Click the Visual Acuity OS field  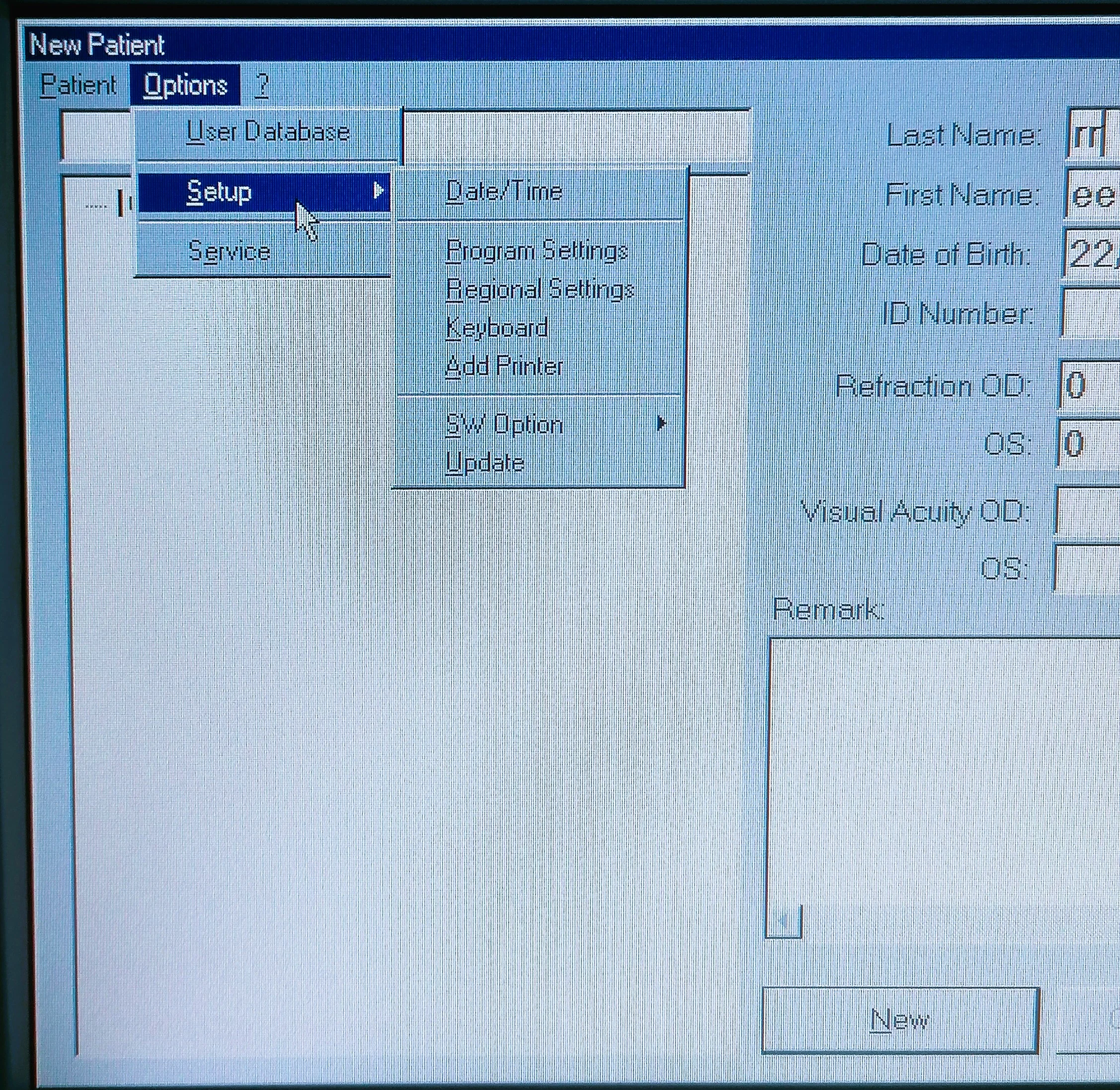tap(1086, 568)
